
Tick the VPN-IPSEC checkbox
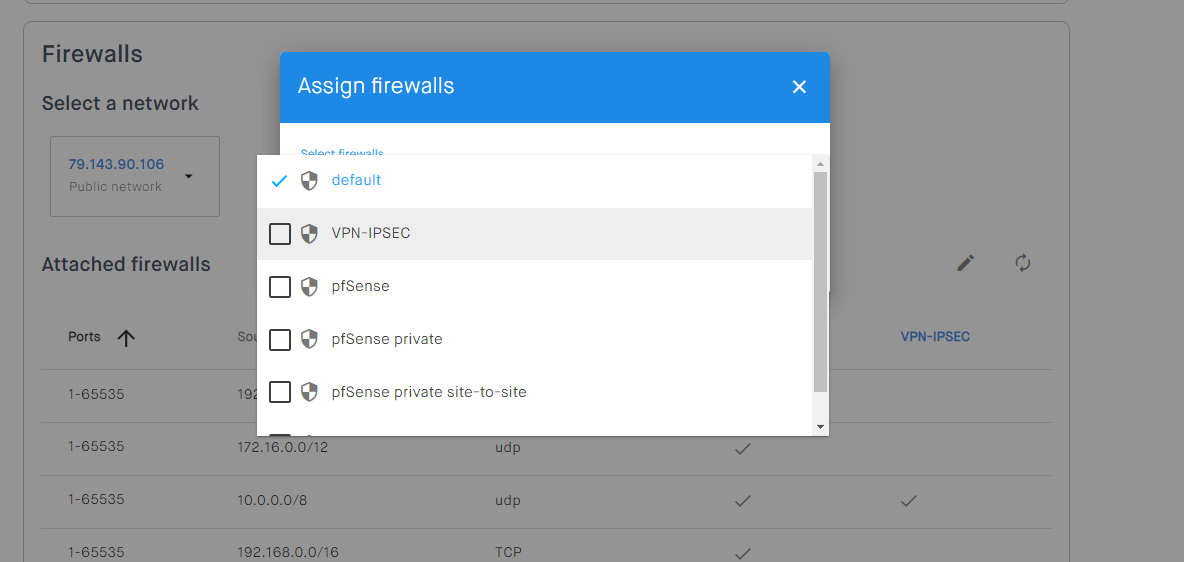(280, 234)
